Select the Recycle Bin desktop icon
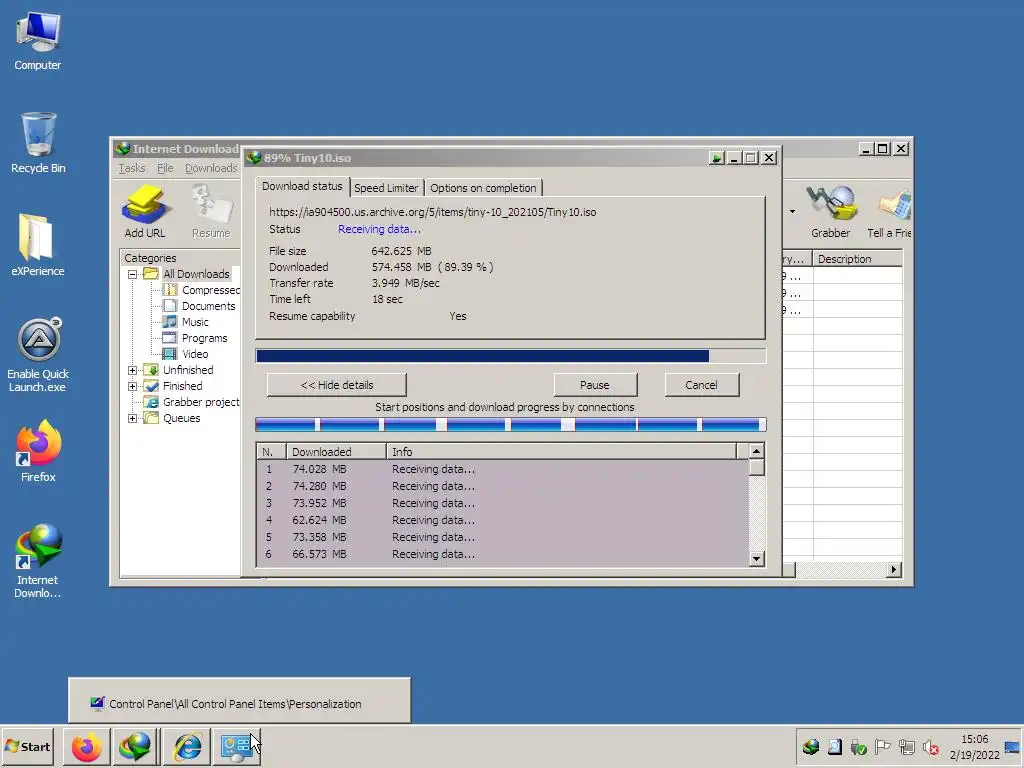 38,143
